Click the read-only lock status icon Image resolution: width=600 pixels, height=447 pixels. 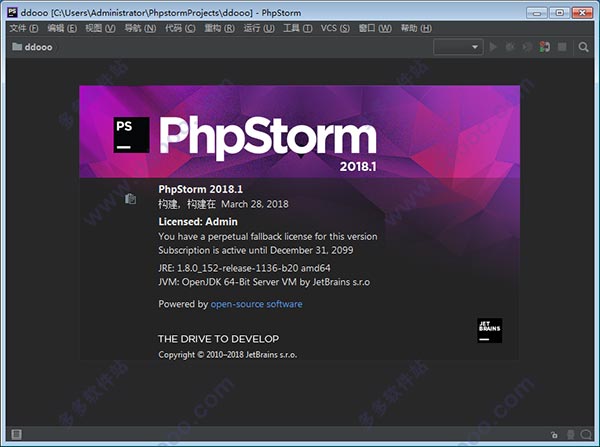tap(554, 434)
